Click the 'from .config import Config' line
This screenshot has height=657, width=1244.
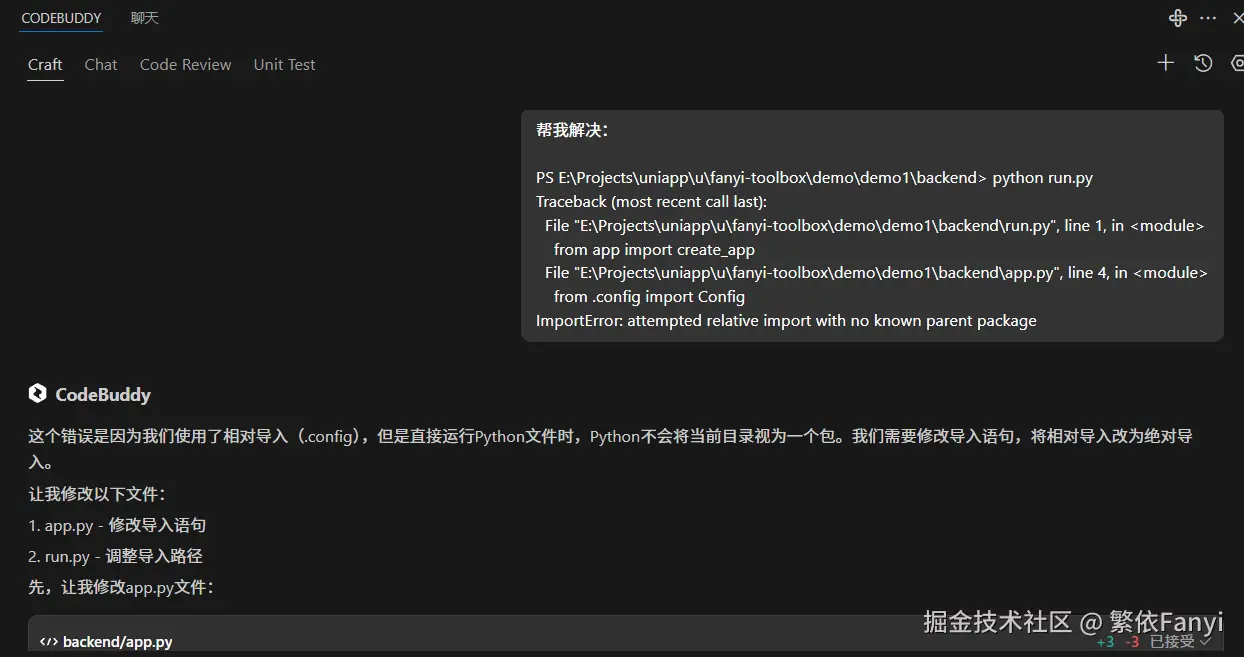click(x=649, y=297)
